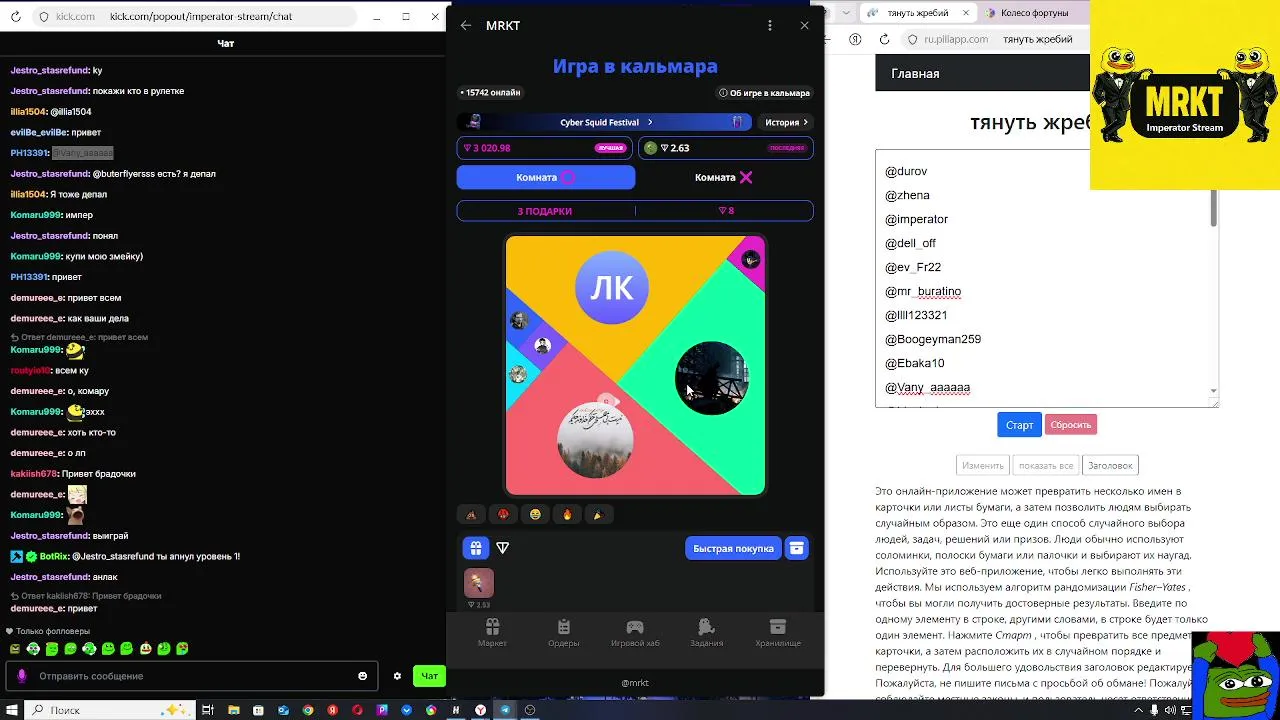Select the gift item priced 2.53
Viewport: 1280px width, 720px height.
click(478, 583)
